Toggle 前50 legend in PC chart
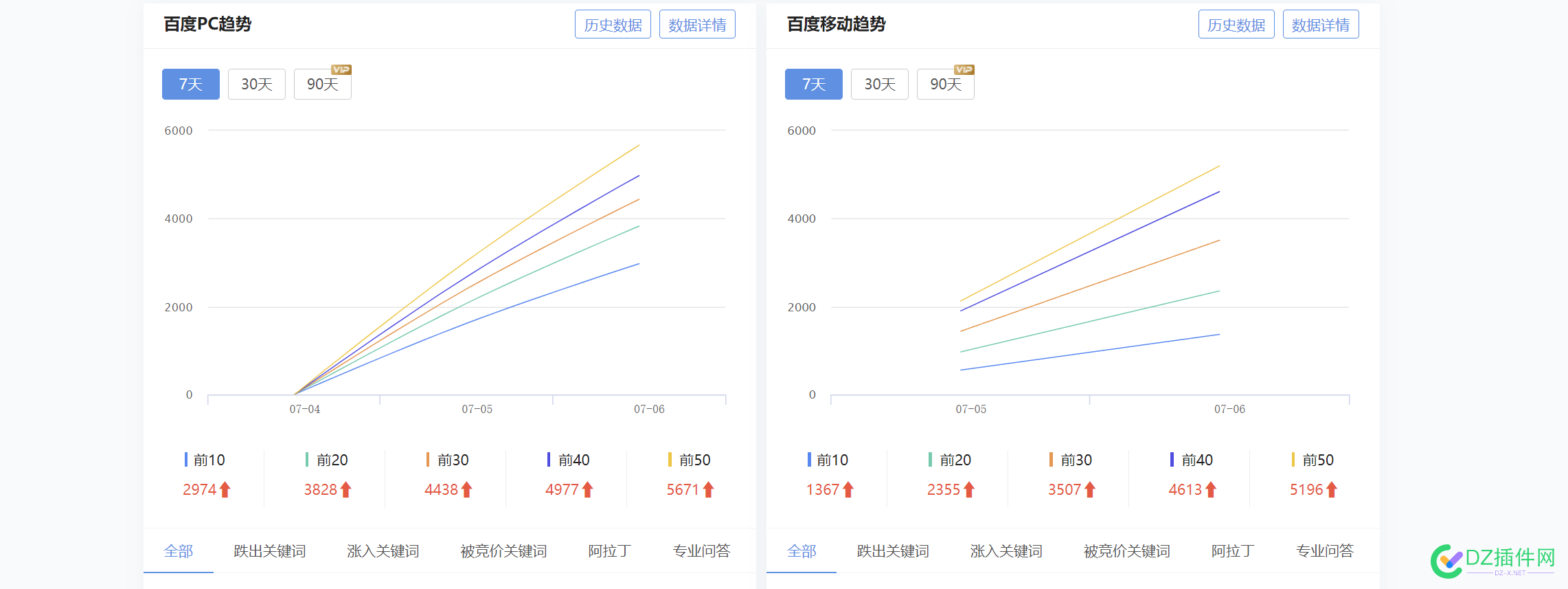Image resolution: width=1568 pixels, height=589 pixels. (690, 460)
